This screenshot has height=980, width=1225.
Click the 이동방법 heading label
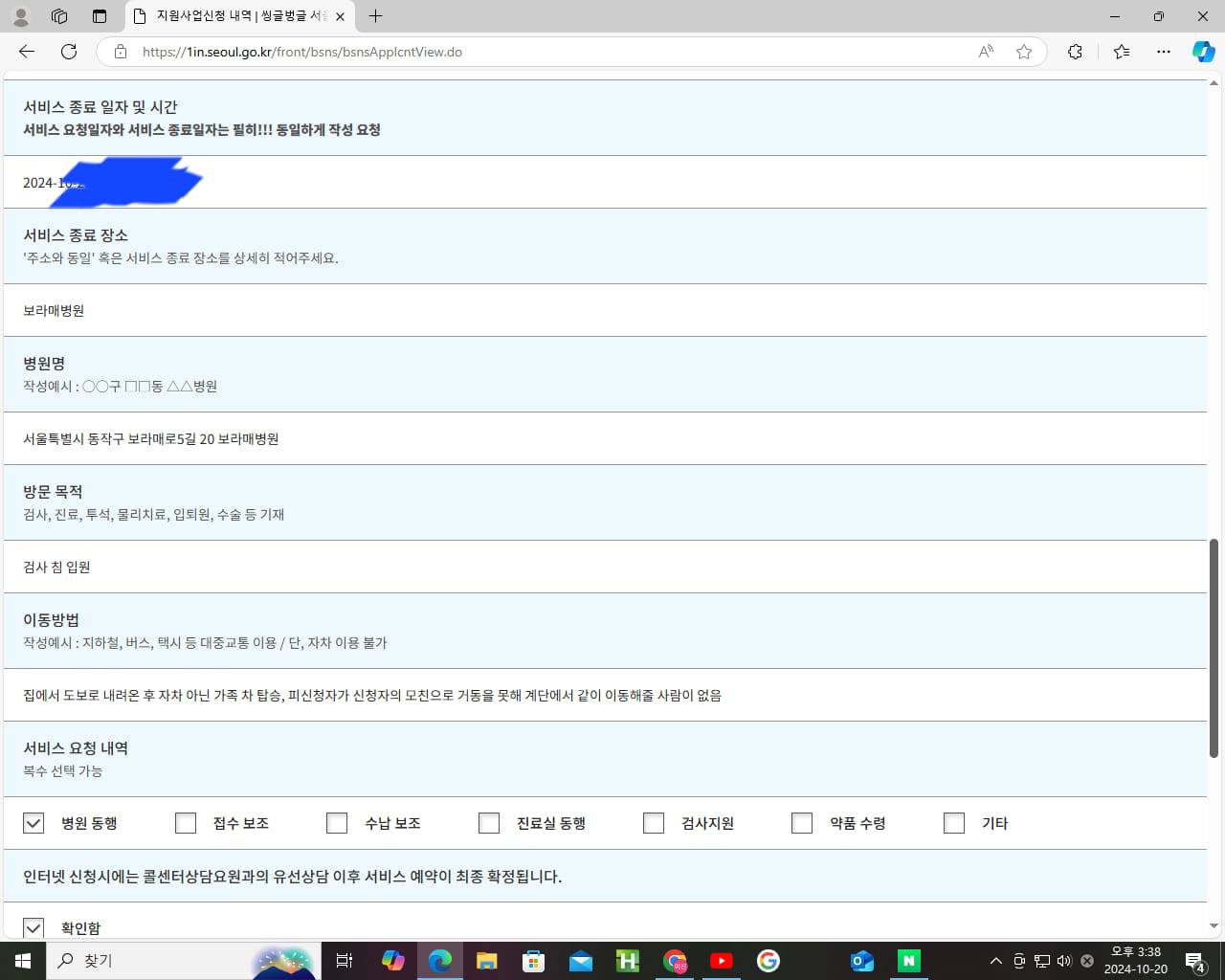tap(52, 620)
